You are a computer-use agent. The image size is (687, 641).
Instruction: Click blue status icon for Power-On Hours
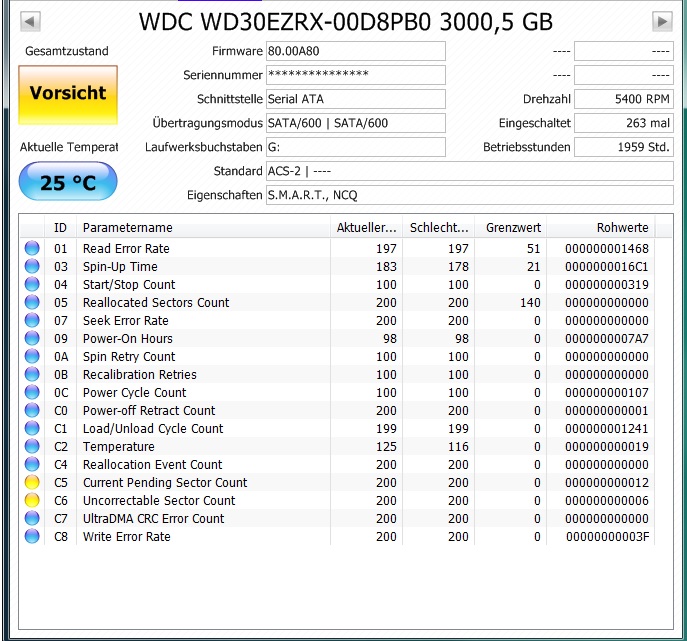[32, 338]
